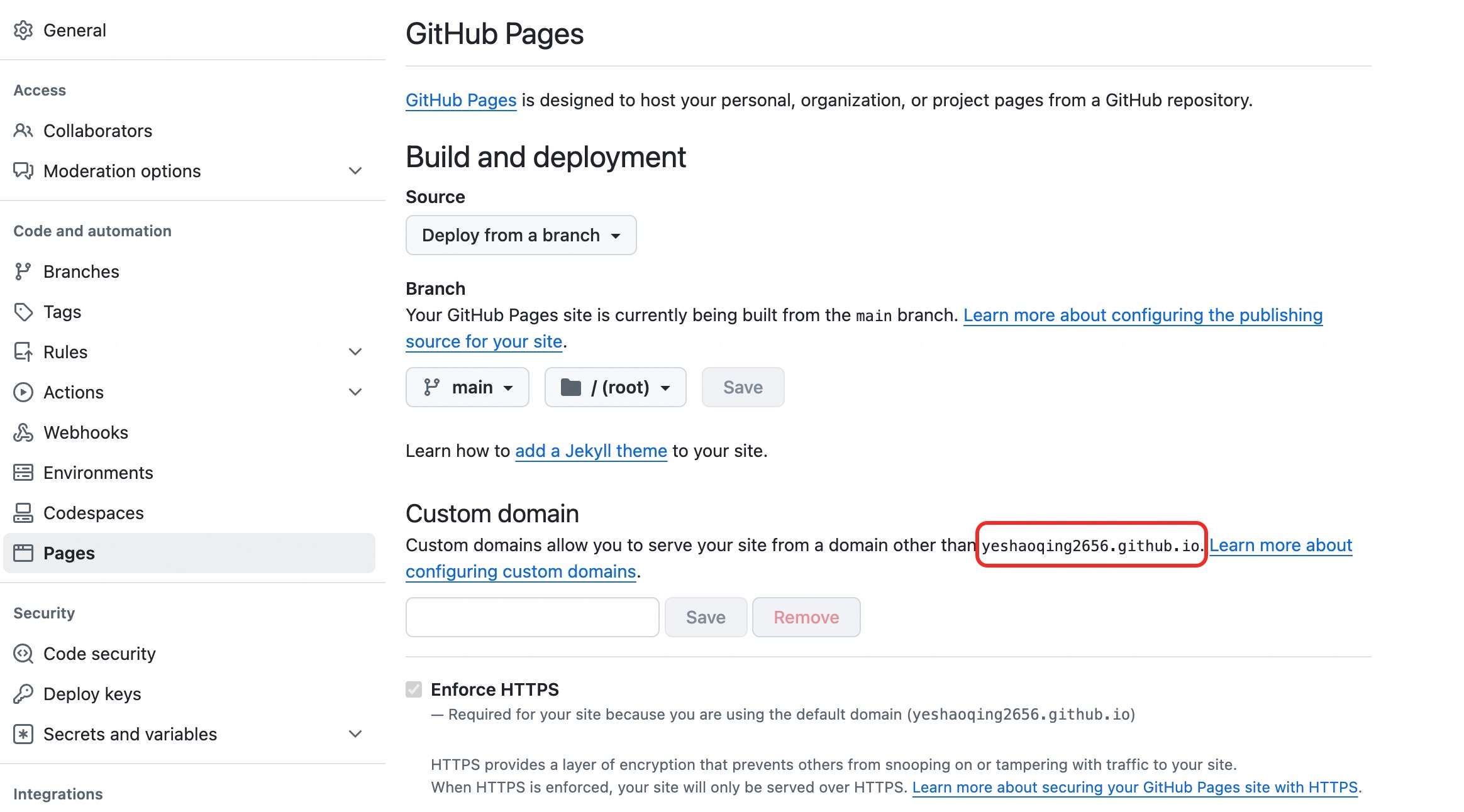Expand the Actions section chevron
The image size is (1464, 812).
tap(355, 392)
